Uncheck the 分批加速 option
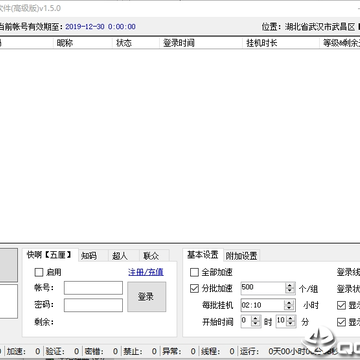The width and height of the screenshot is (360, 360). click(194, 288)
